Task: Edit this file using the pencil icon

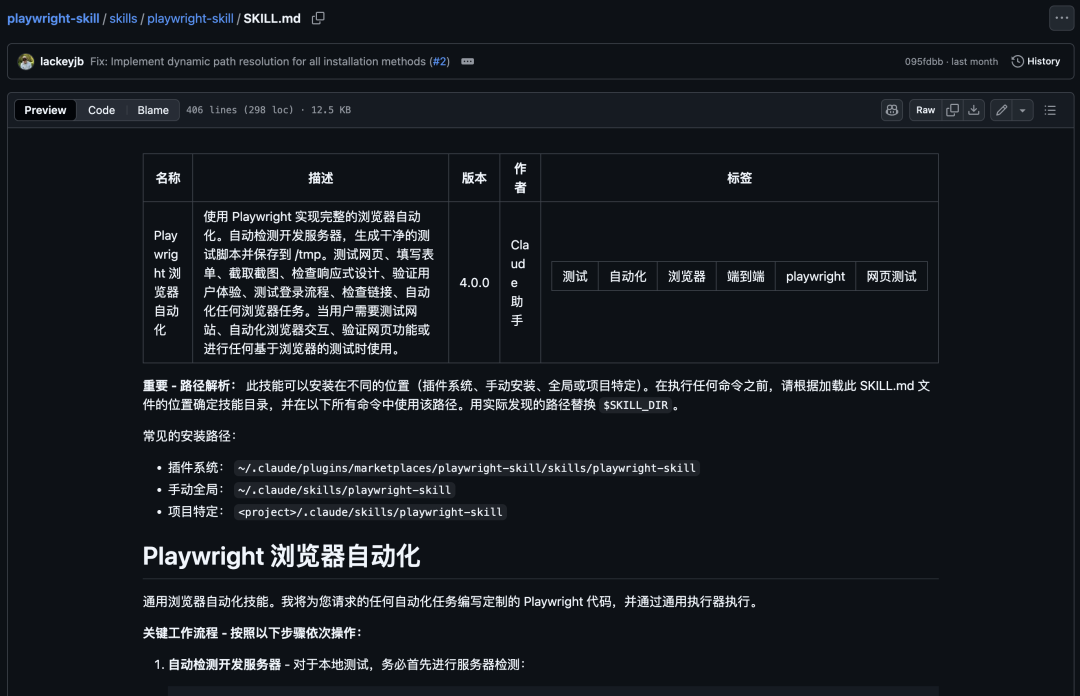Action: 1002,110
